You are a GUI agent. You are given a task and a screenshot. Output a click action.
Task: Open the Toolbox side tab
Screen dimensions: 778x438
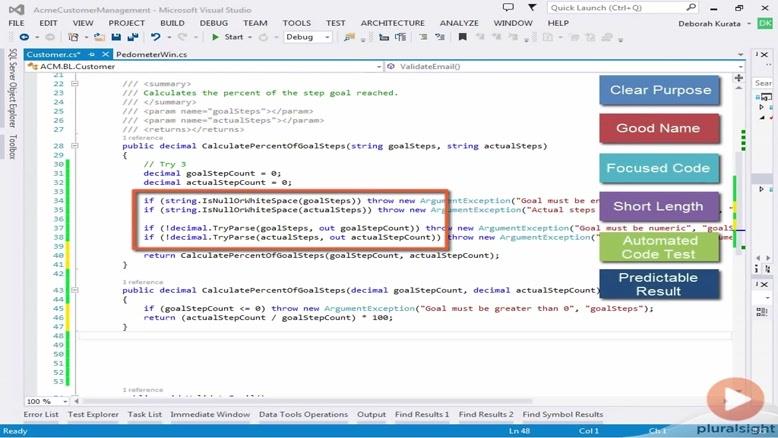coord(12,146)
